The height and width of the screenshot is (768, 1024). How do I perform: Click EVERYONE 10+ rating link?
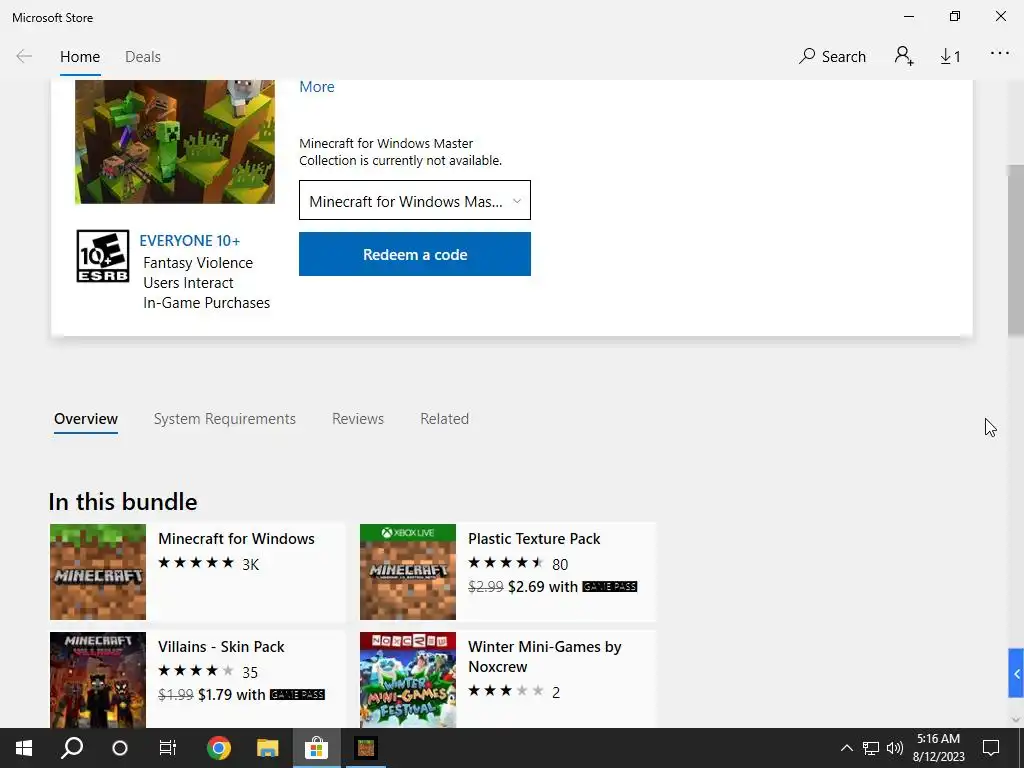[189, 241]
